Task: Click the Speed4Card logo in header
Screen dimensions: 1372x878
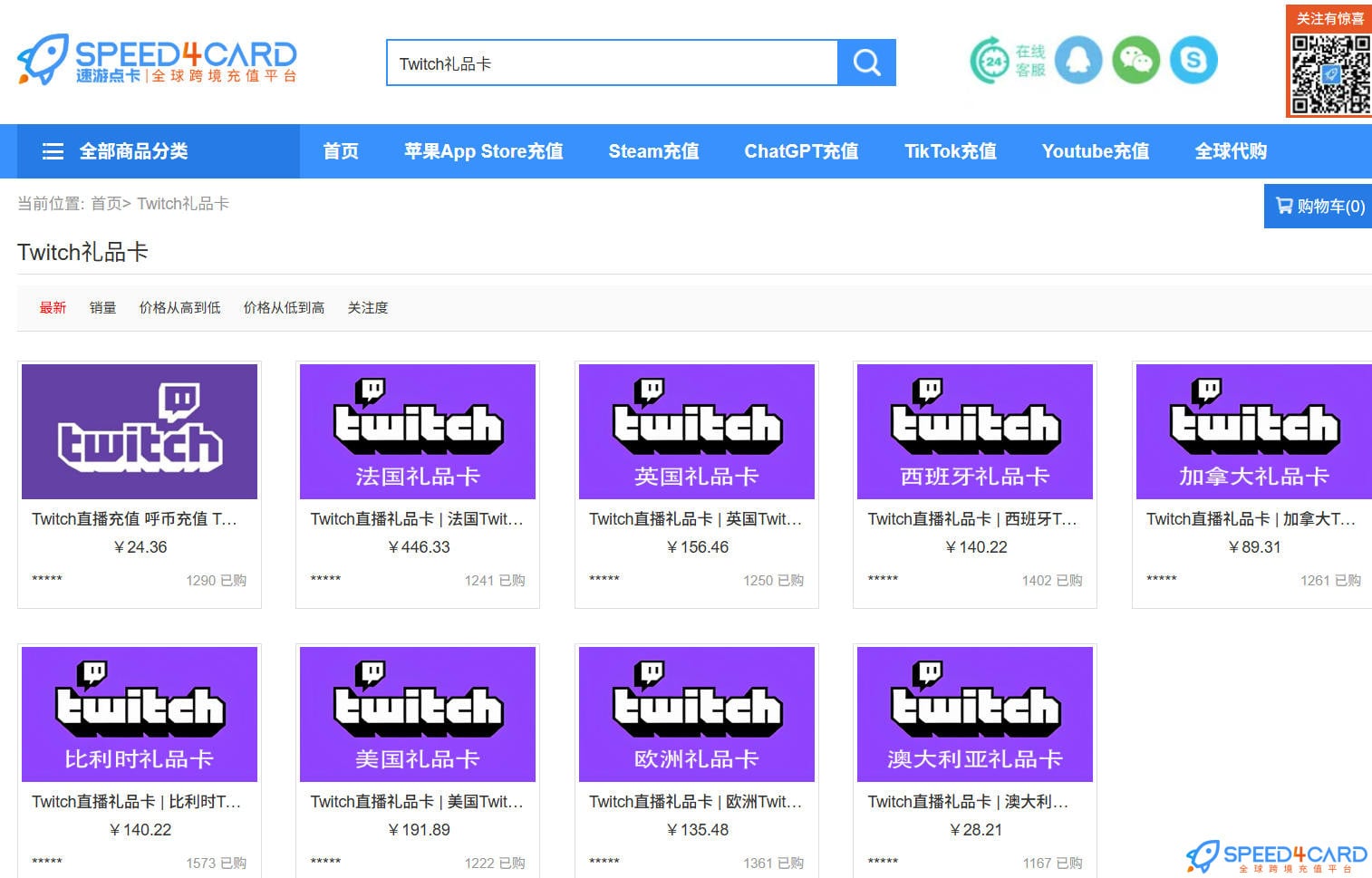Action: [158, 60]
